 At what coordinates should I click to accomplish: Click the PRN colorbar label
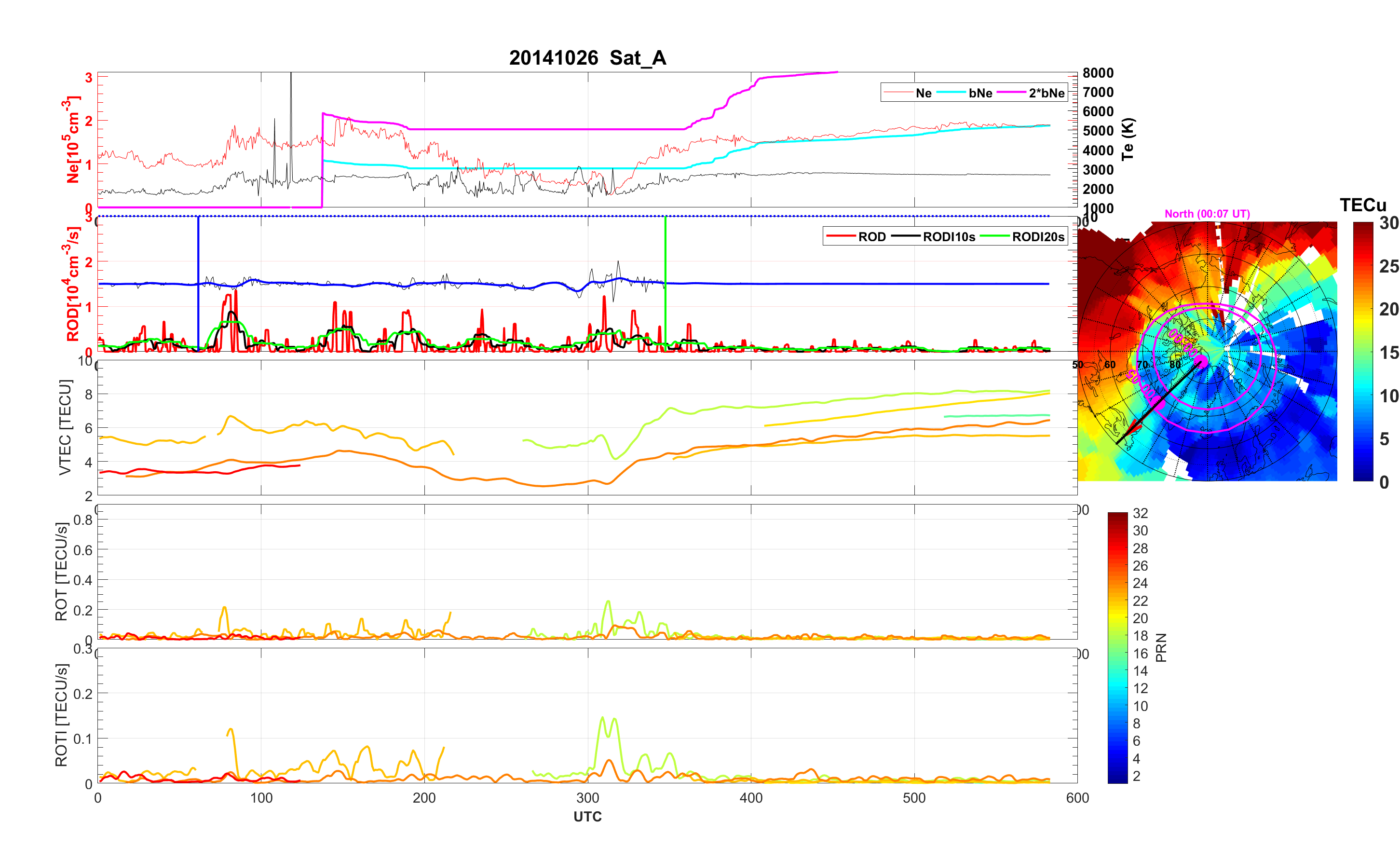pyautogui.click(x=1161, y=647)
